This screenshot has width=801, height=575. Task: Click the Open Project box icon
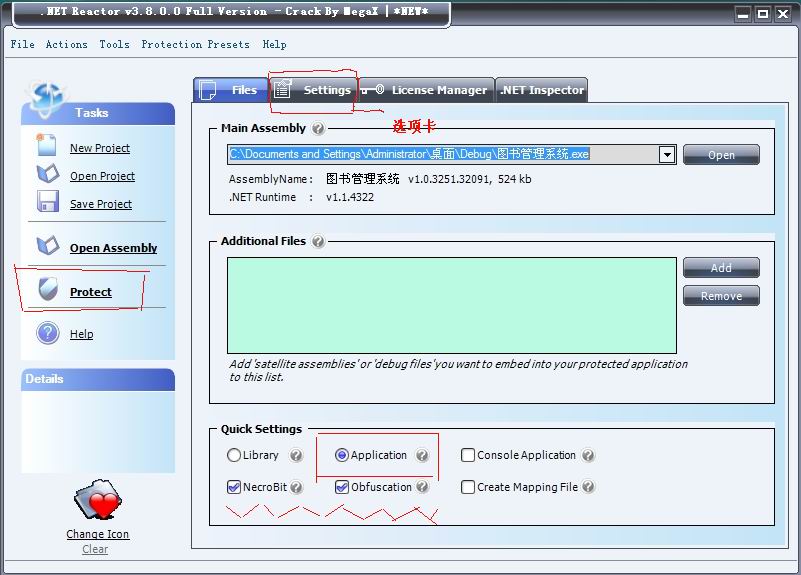pos(48,173)
